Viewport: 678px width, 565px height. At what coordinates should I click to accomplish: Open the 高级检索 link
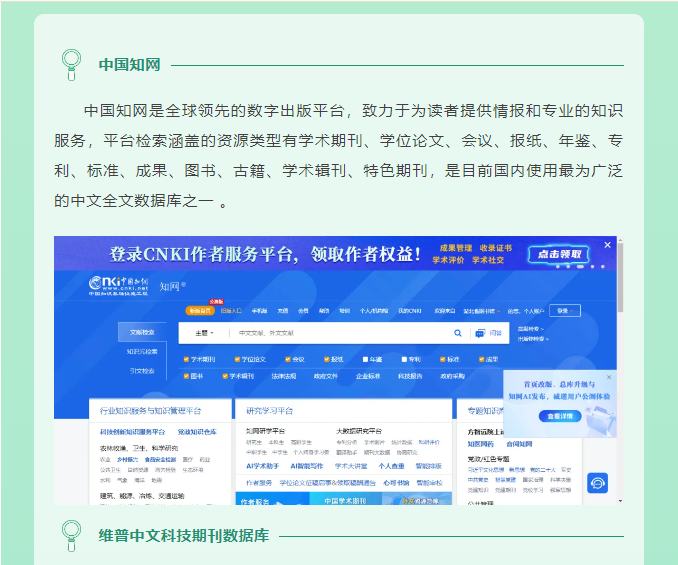tap(531, 329)
